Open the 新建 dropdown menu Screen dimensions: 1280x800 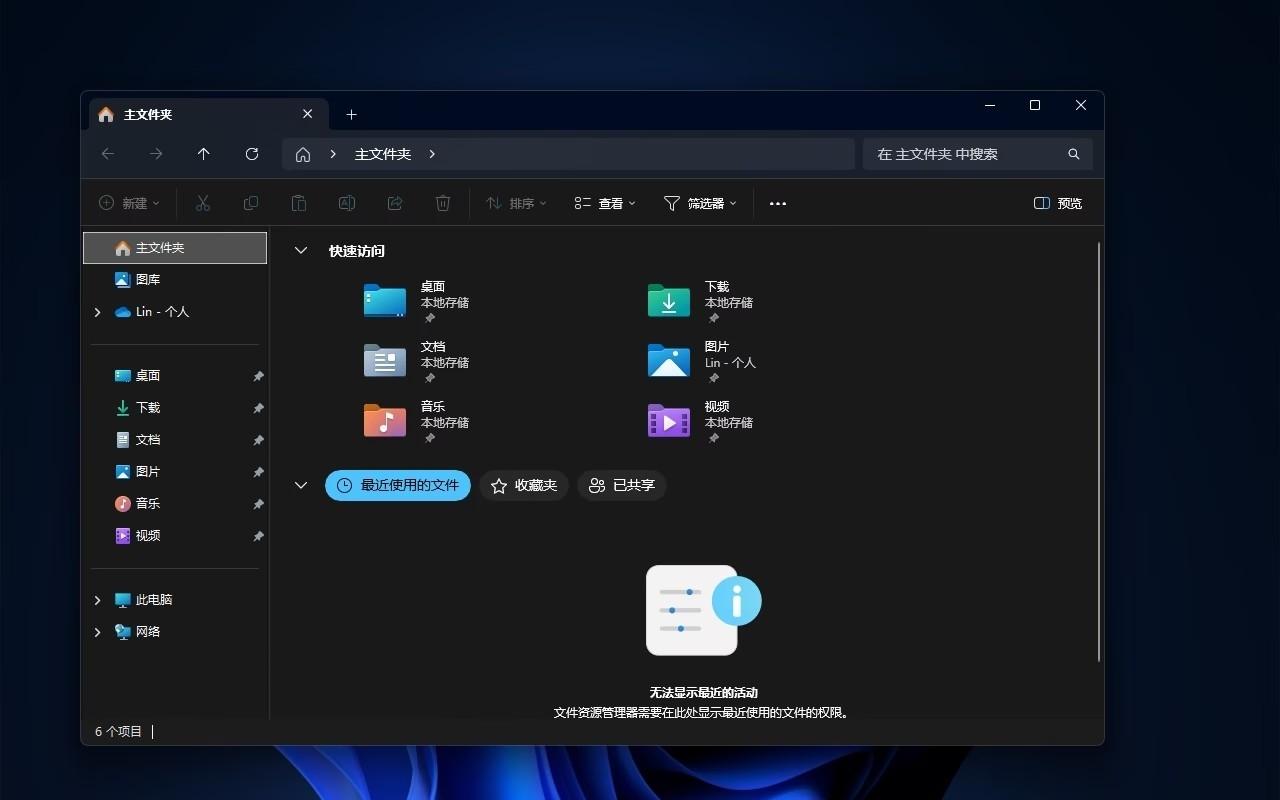(129, 203)
